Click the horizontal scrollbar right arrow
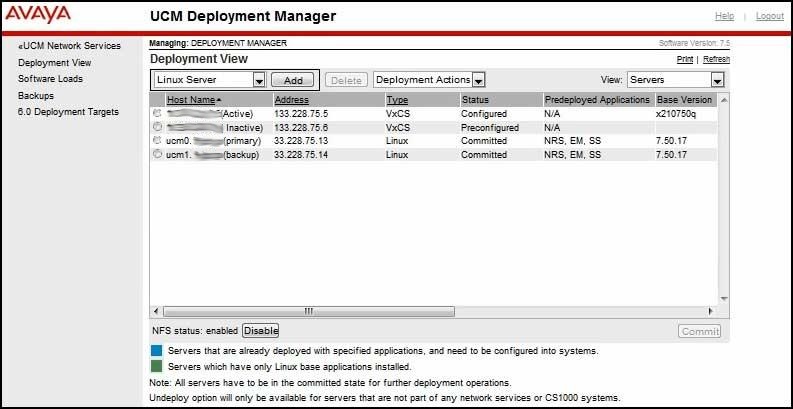The height and width of the screenshot is (409, 793). [x=711, y=311]
